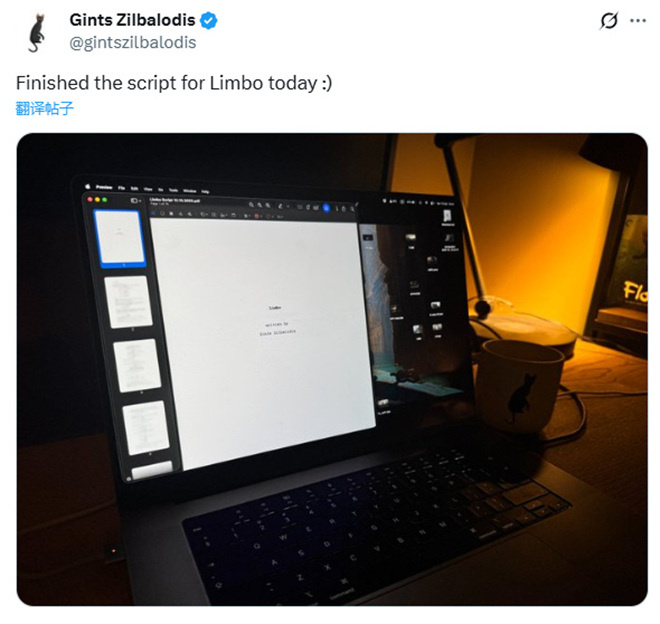Open the File menu in Preview
Screen dimensions: 660x624
[121, 188]
